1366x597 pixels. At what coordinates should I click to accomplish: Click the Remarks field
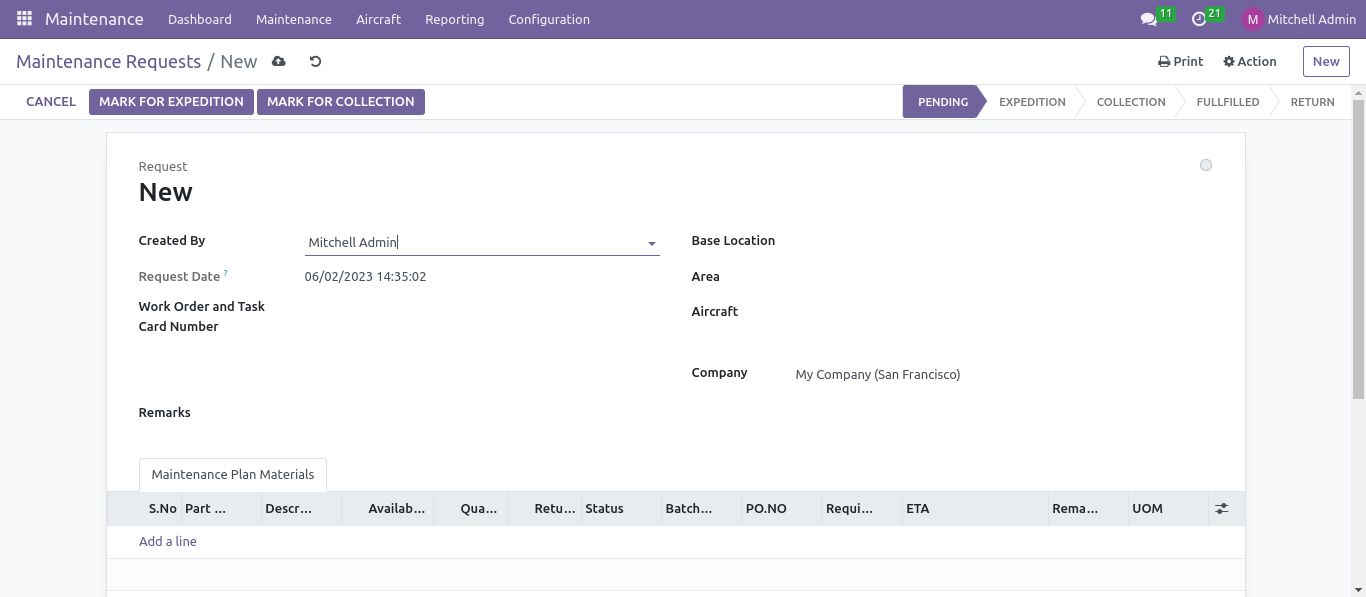482,413
